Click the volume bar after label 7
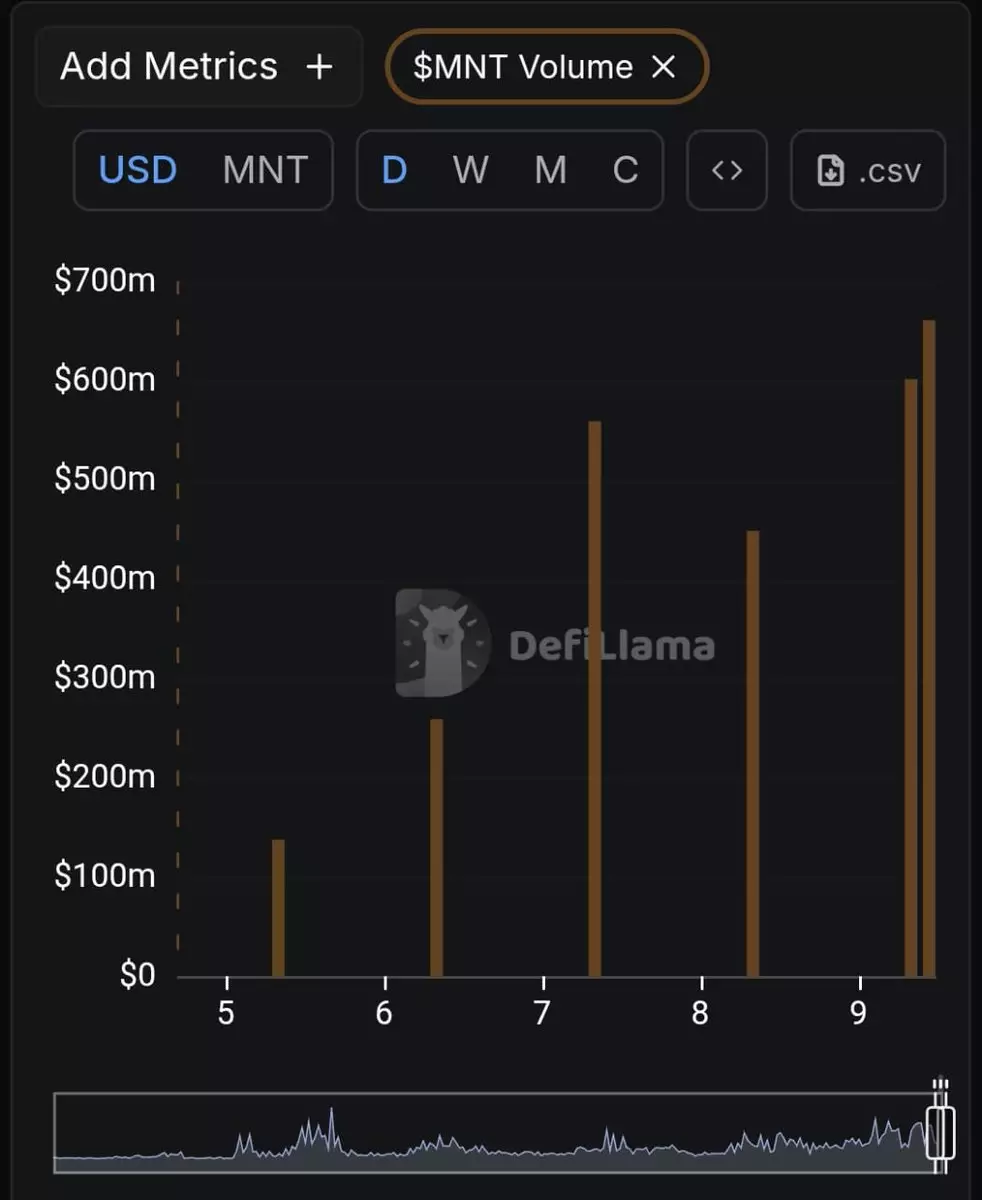Viewport: 982px width, 1200px height. [595, 698]
